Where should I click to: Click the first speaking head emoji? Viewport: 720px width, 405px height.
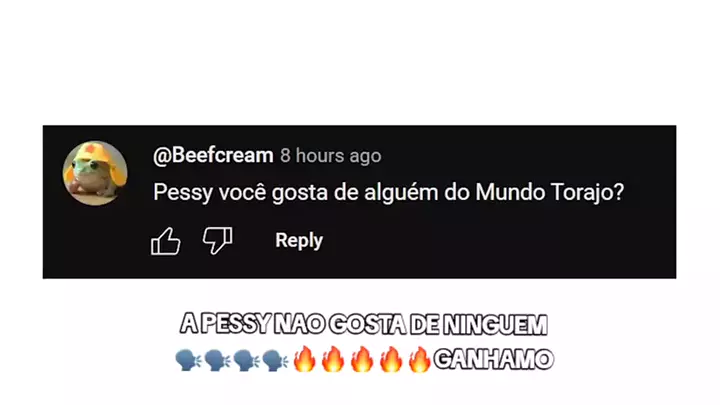click(x=188, y=360)
